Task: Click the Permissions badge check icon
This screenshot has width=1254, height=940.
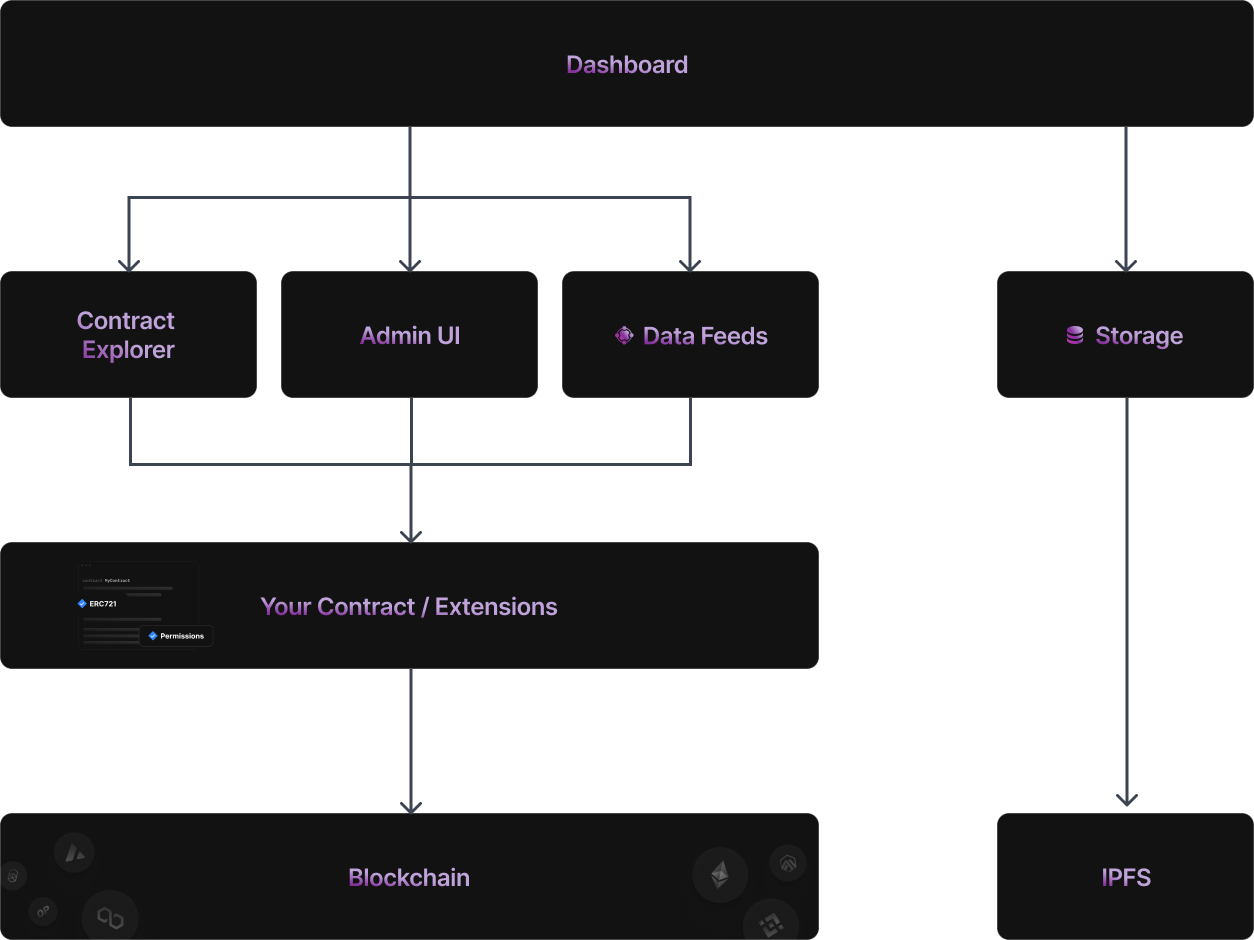Action: coord(153,636)
